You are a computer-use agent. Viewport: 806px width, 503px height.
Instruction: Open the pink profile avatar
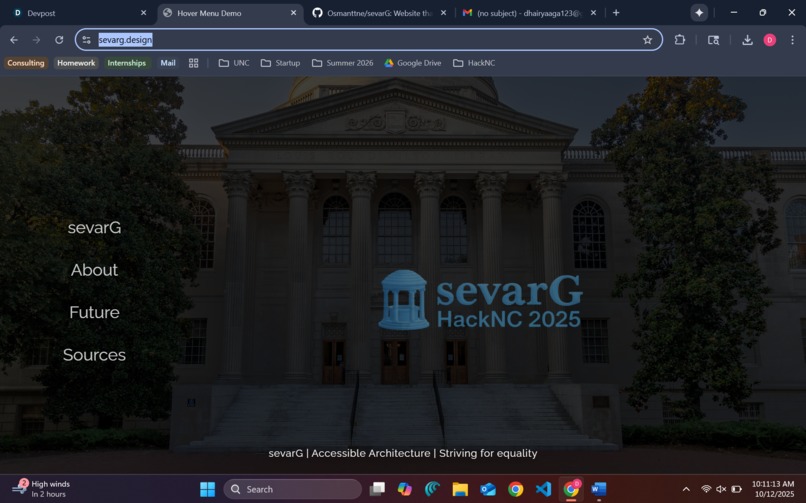(770, 40)
